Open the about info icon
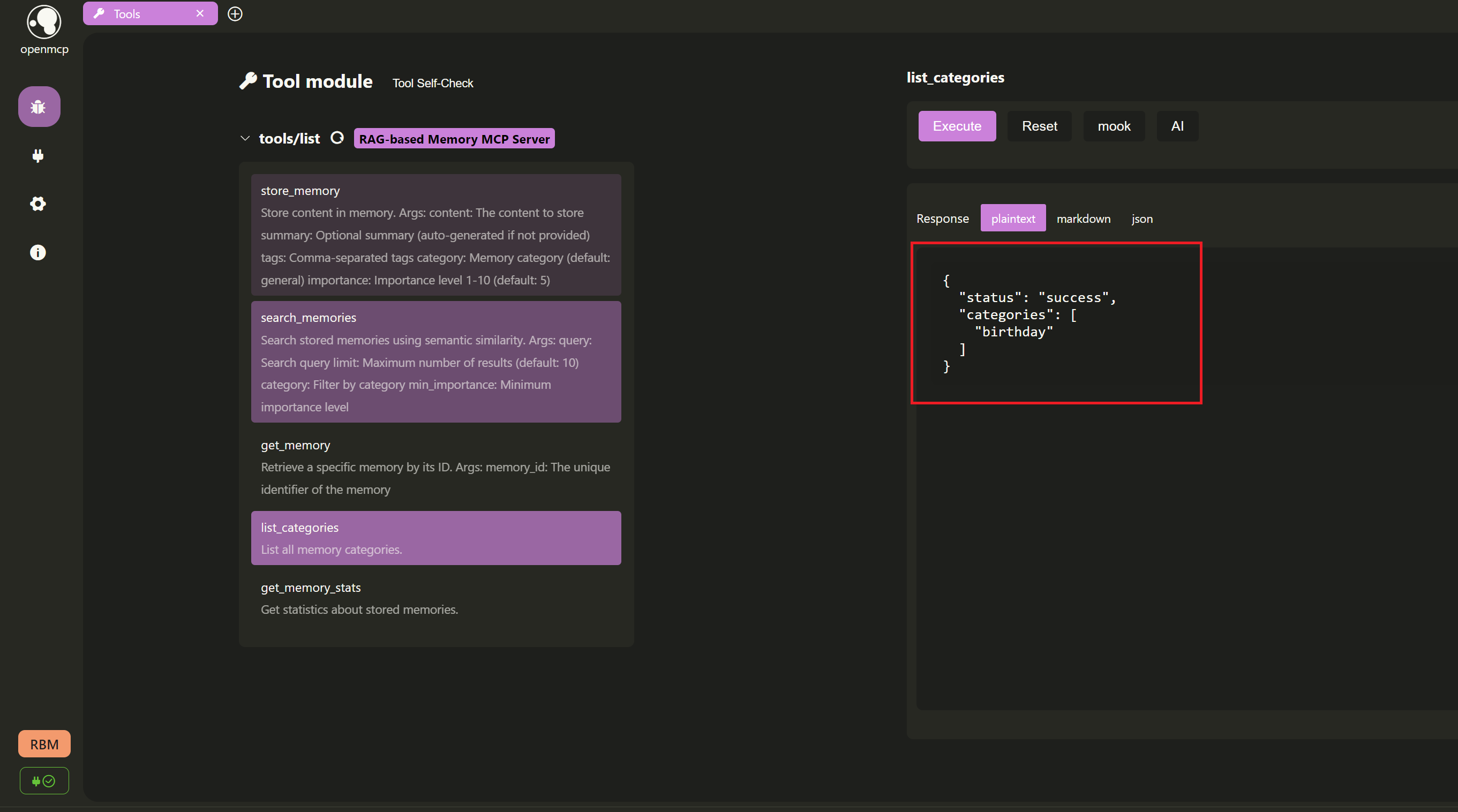This screenshot has height=812, width=1458. point(38,252)
